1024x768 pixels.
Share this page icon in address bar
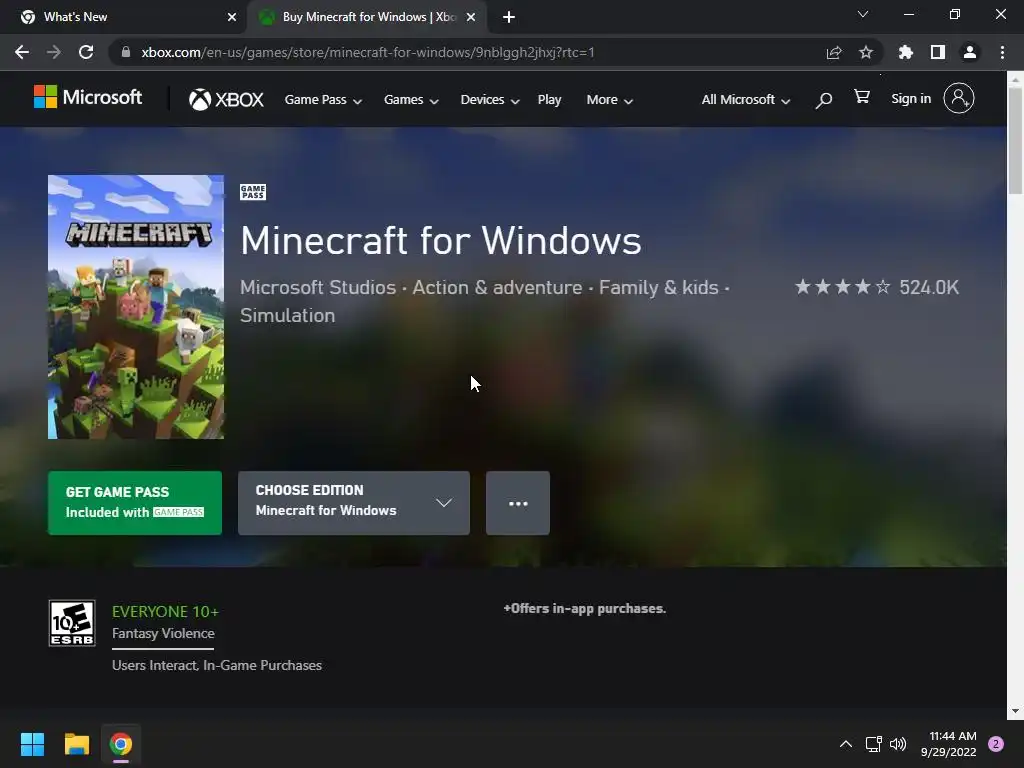click(x=834, y=52)
